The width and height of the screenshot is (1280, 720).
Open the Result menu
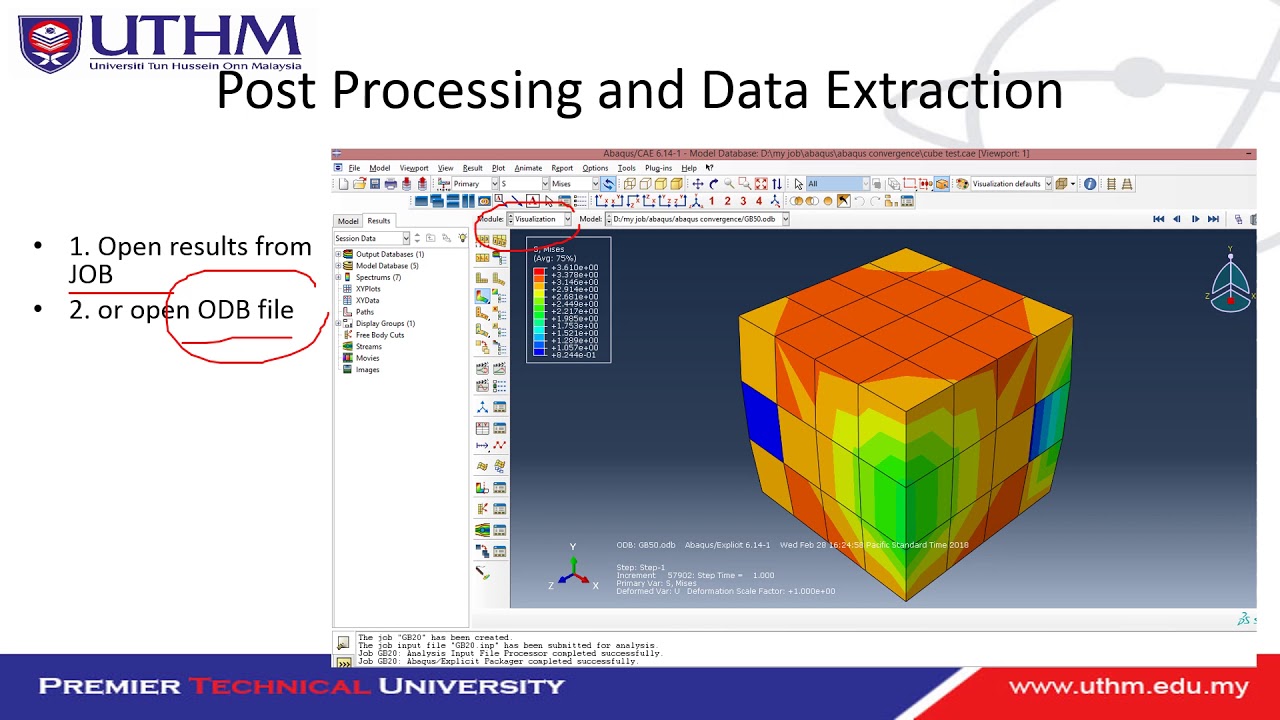472,168
